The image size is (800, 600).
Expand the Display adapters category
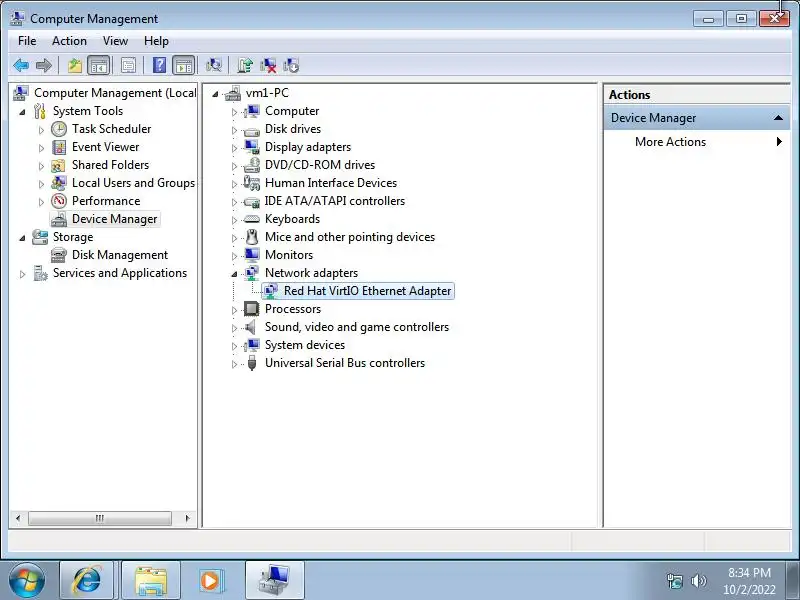point(234,148)
